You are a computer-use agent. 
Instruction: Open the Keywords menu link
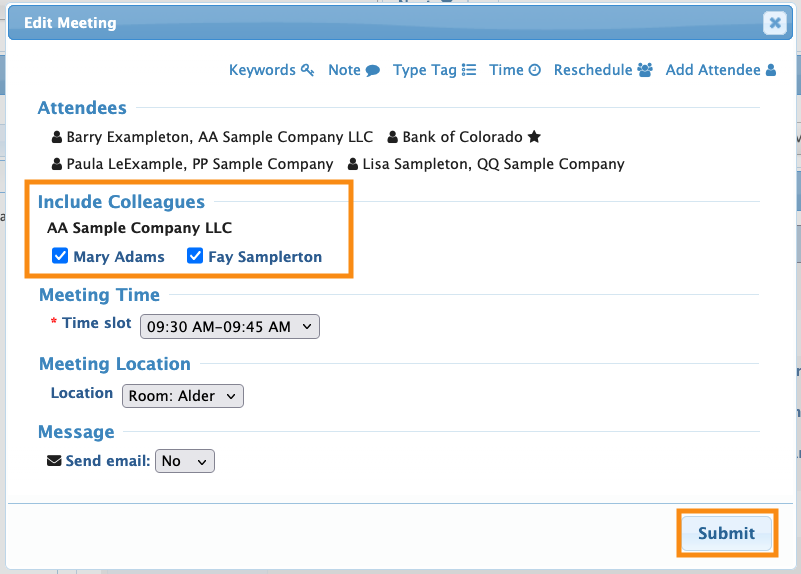263,70
